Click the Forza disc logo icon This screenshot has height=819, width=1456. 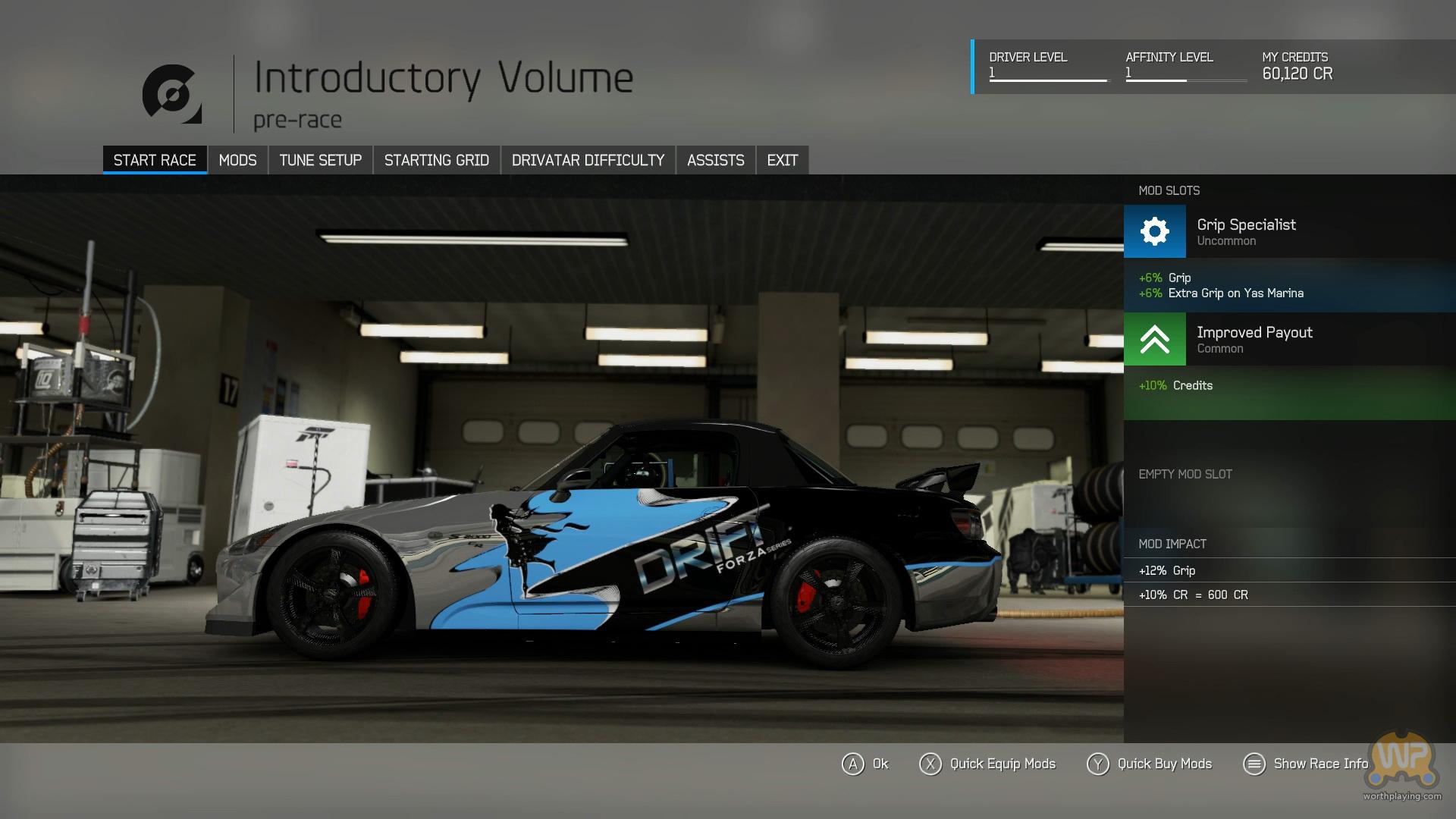point(172,94)
